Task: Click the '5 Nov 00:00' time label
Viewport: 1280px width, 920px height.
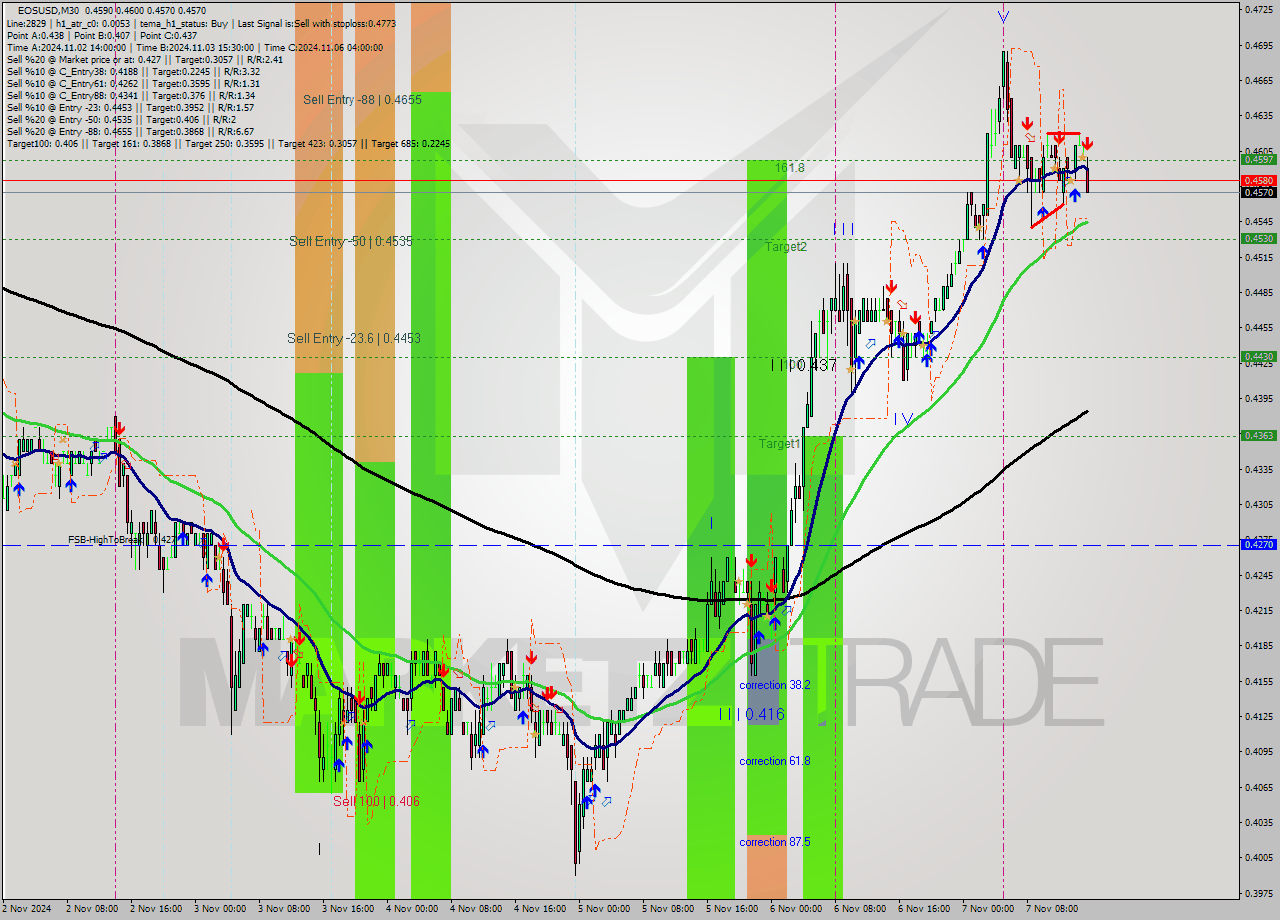Action: (604, 909)
